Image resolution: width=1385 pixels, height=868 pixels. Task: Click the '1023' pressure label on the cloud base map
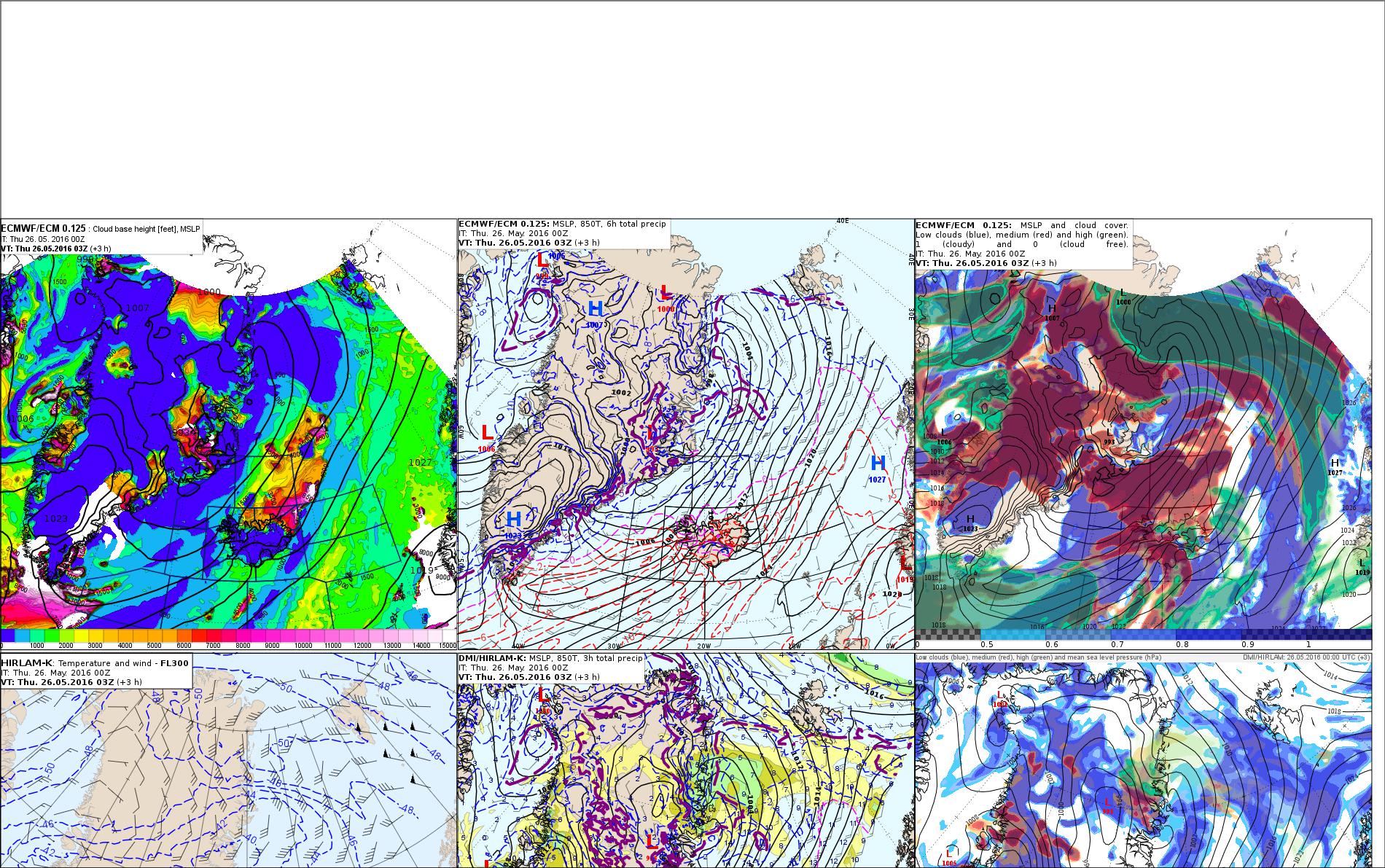click(x=56, y=519)
